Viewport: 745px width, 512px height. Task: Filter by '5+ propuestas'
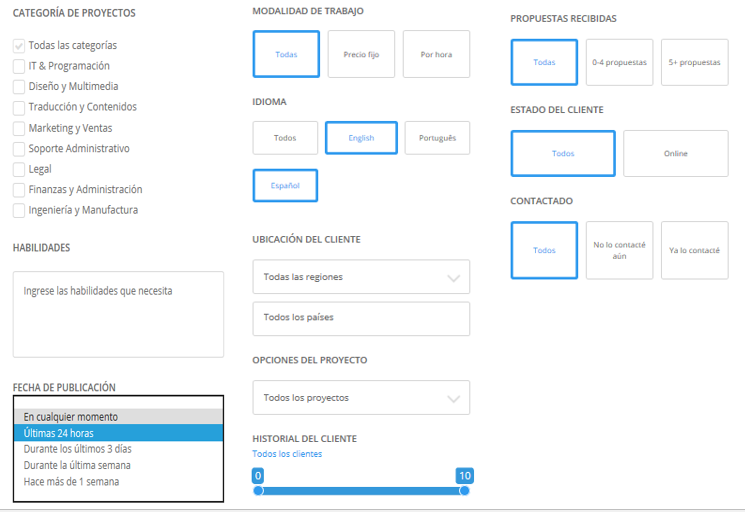[x=694, y=62]
